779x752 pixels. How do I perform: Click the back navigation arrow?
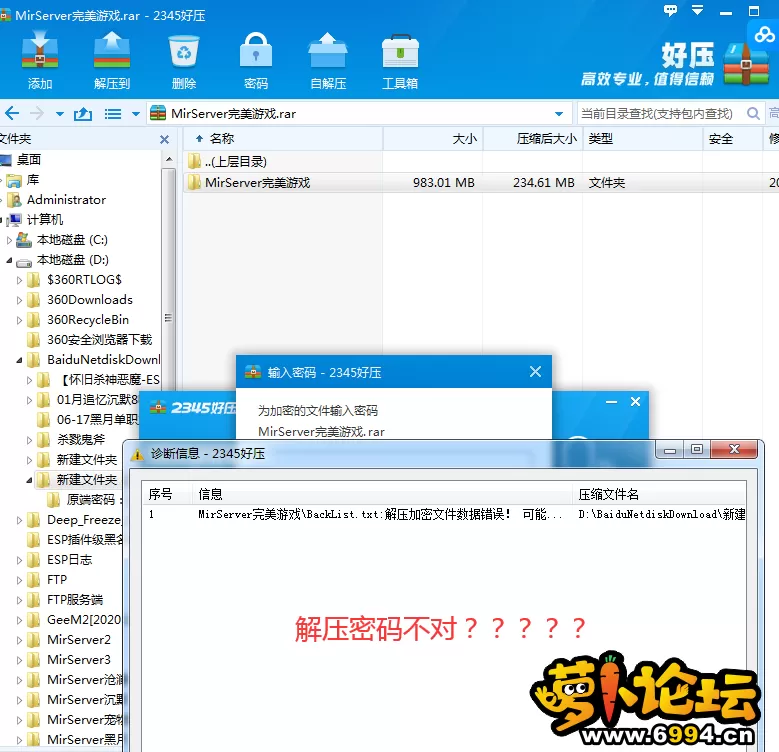point(12,114)
